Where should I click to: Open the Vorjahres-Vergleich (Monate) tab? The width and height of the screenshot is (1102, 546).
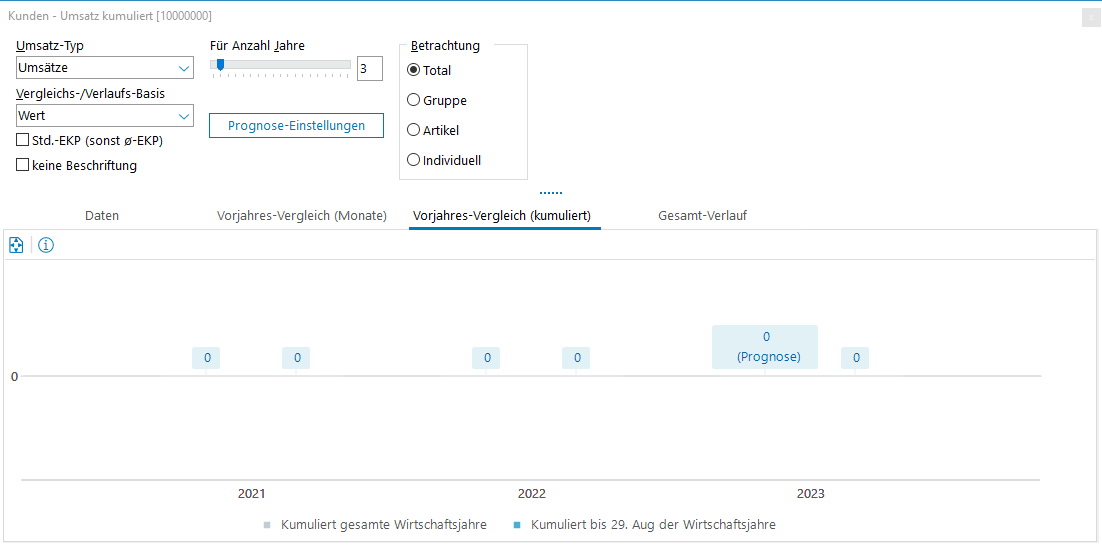point(302,216)
